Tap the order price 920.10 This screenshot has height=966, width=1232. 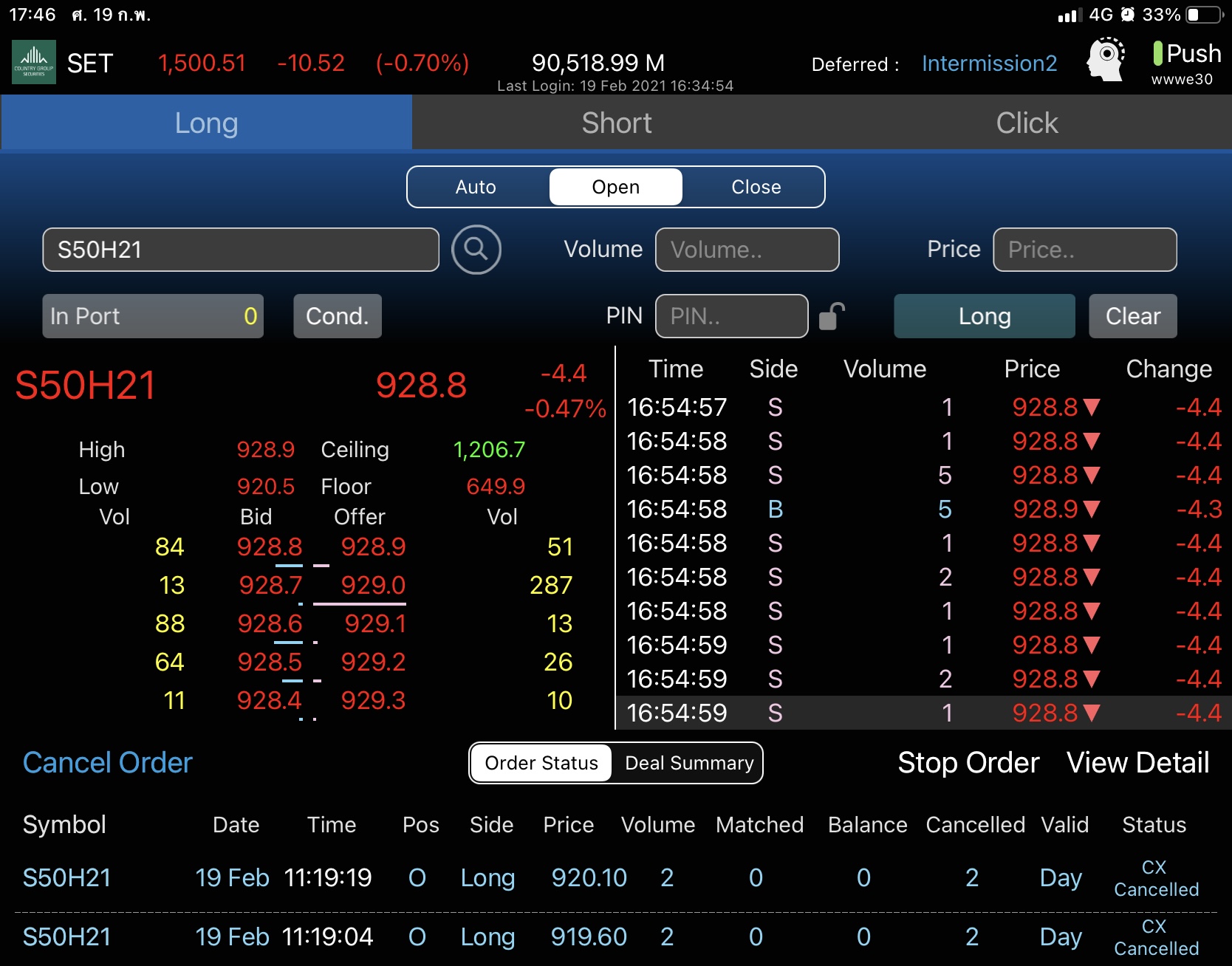point(589,877)
